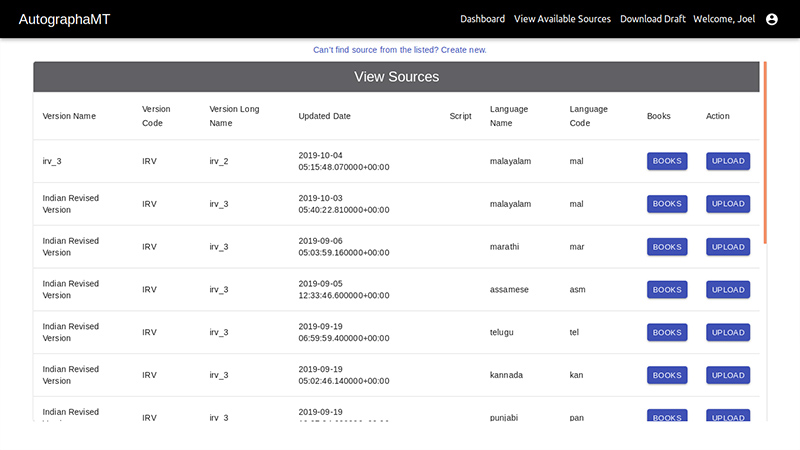Viewport: 800px width, 450px height.
Task: Open Books for the marathi source
Action: 667,246
